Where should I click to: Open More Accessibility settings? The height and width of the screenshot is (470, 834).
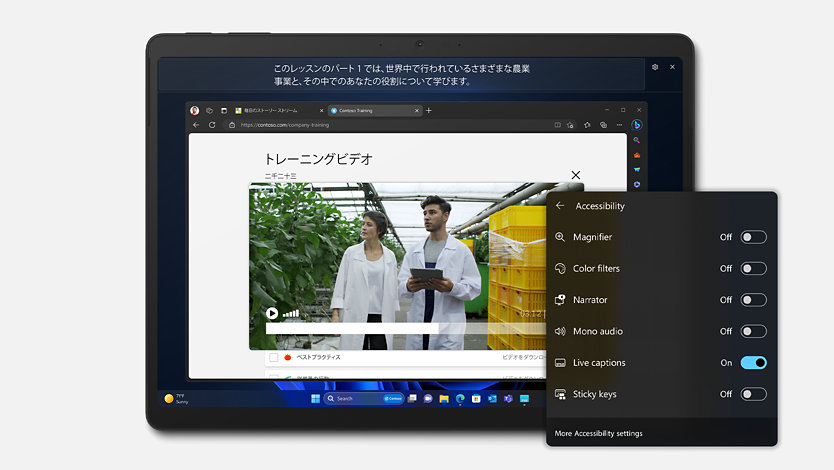click(x=599, y=433)
